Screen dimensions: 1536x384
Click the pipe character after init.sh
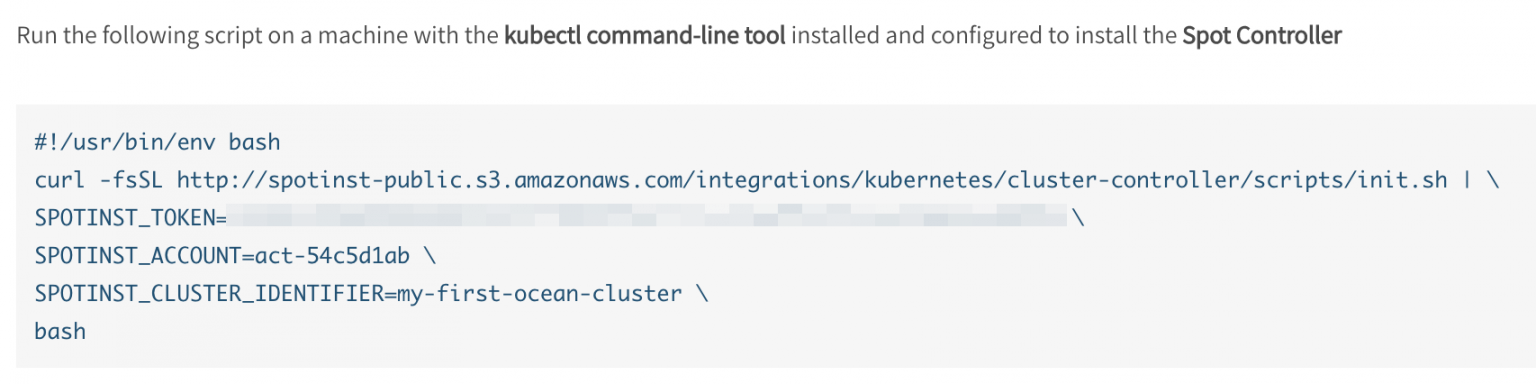click(x=1467, y=180)
